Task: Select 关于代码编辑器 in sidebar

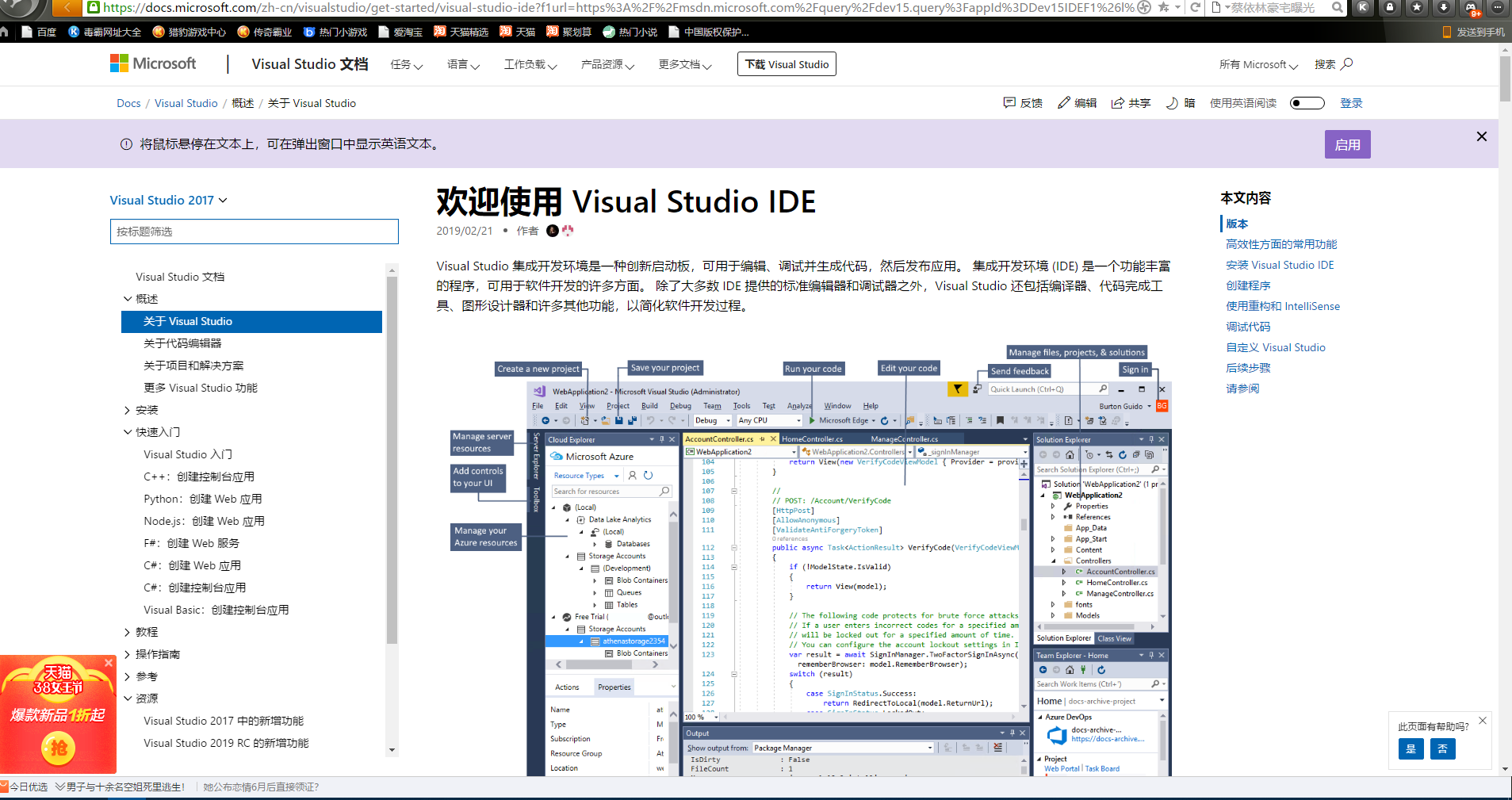Action: pos(182,343)
